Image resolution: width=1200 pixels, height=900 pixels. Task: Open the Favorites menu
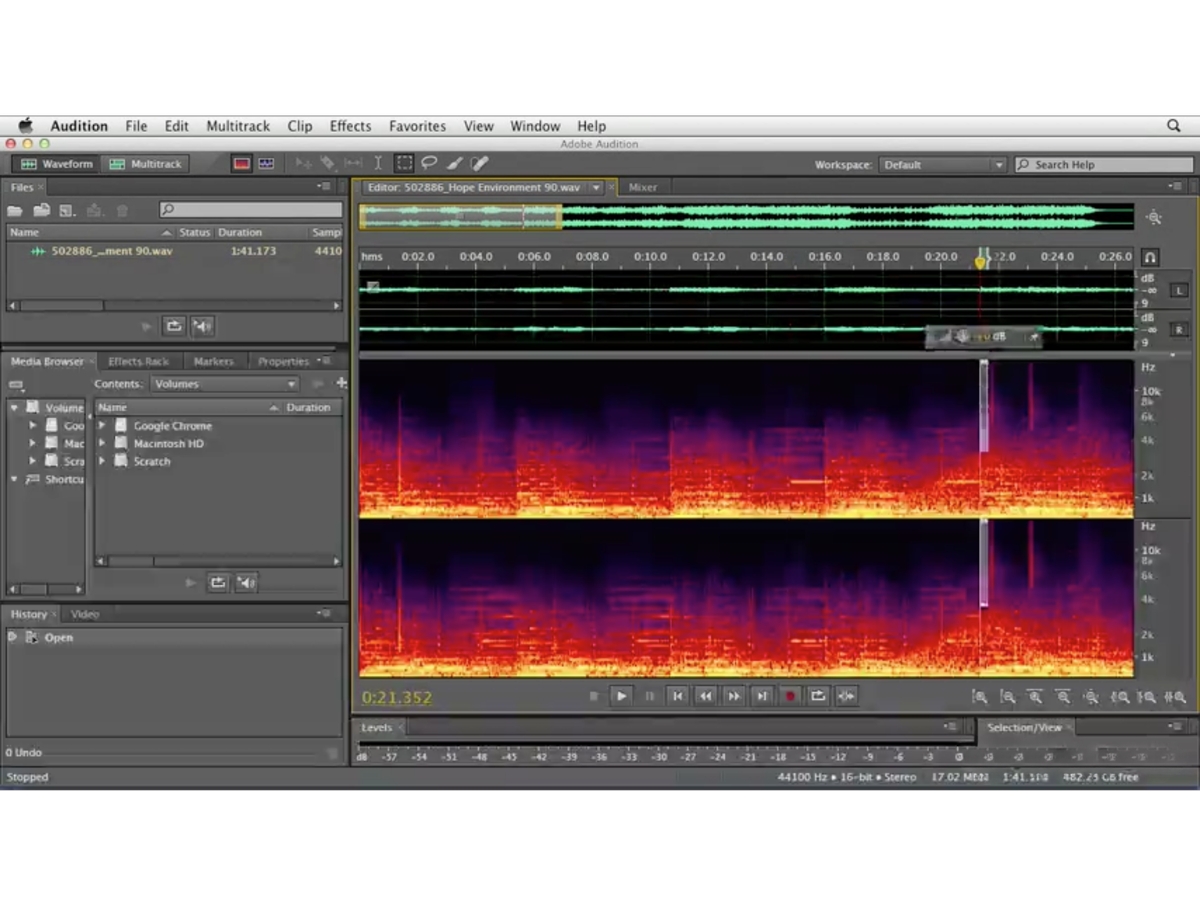417,126
